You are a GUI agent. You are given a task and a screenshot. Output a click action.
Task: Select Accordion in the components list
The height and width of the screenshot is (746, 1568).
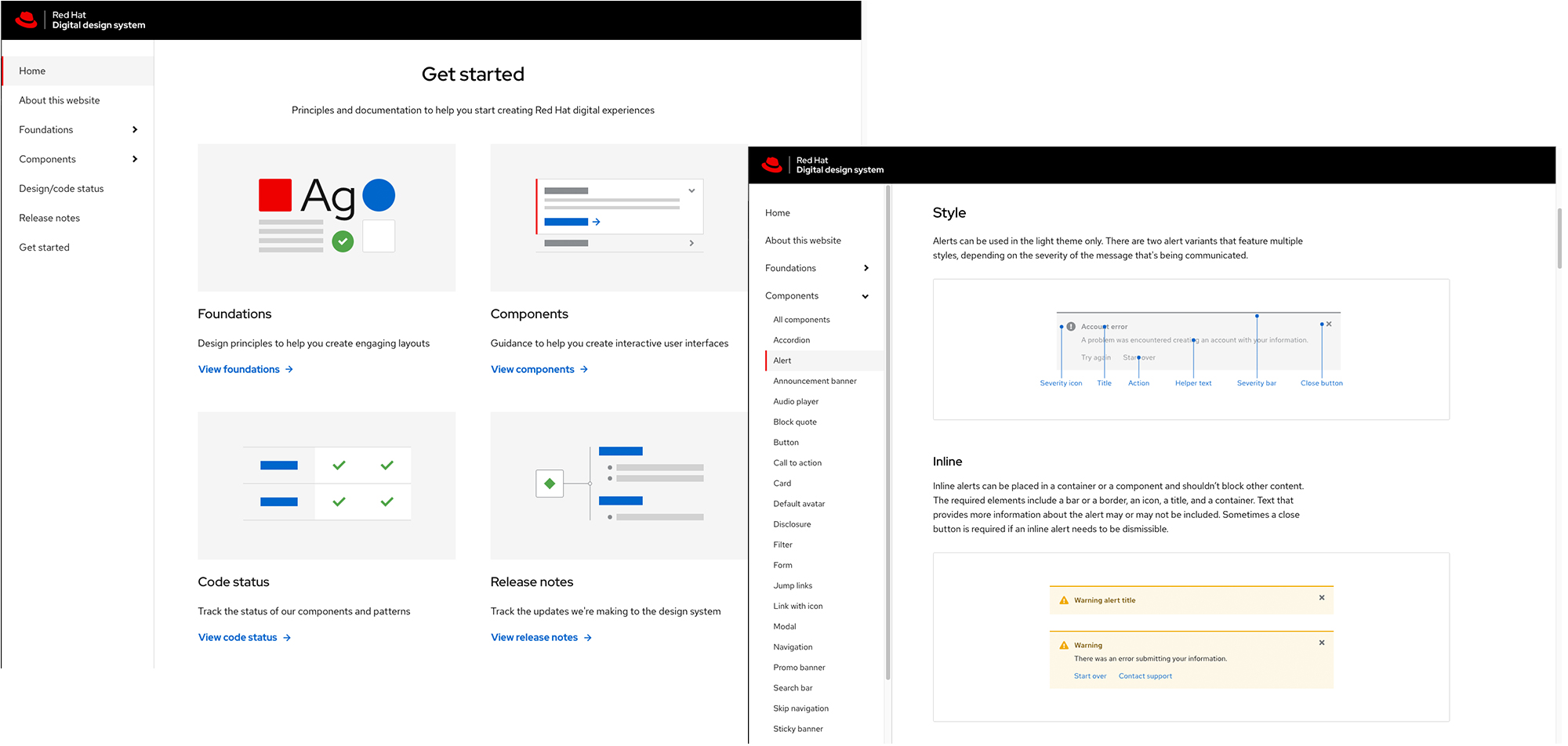point(792,340)
